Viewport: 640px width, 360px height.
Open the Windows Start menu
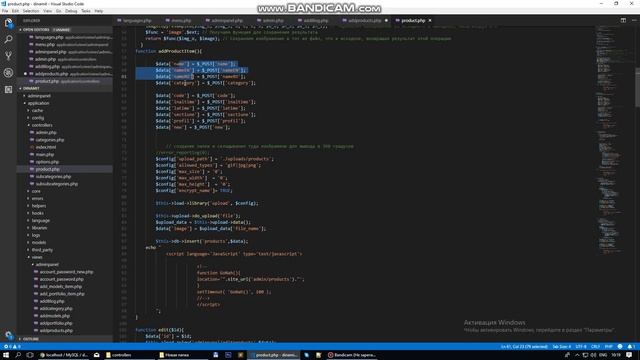[x=6, y=355]
